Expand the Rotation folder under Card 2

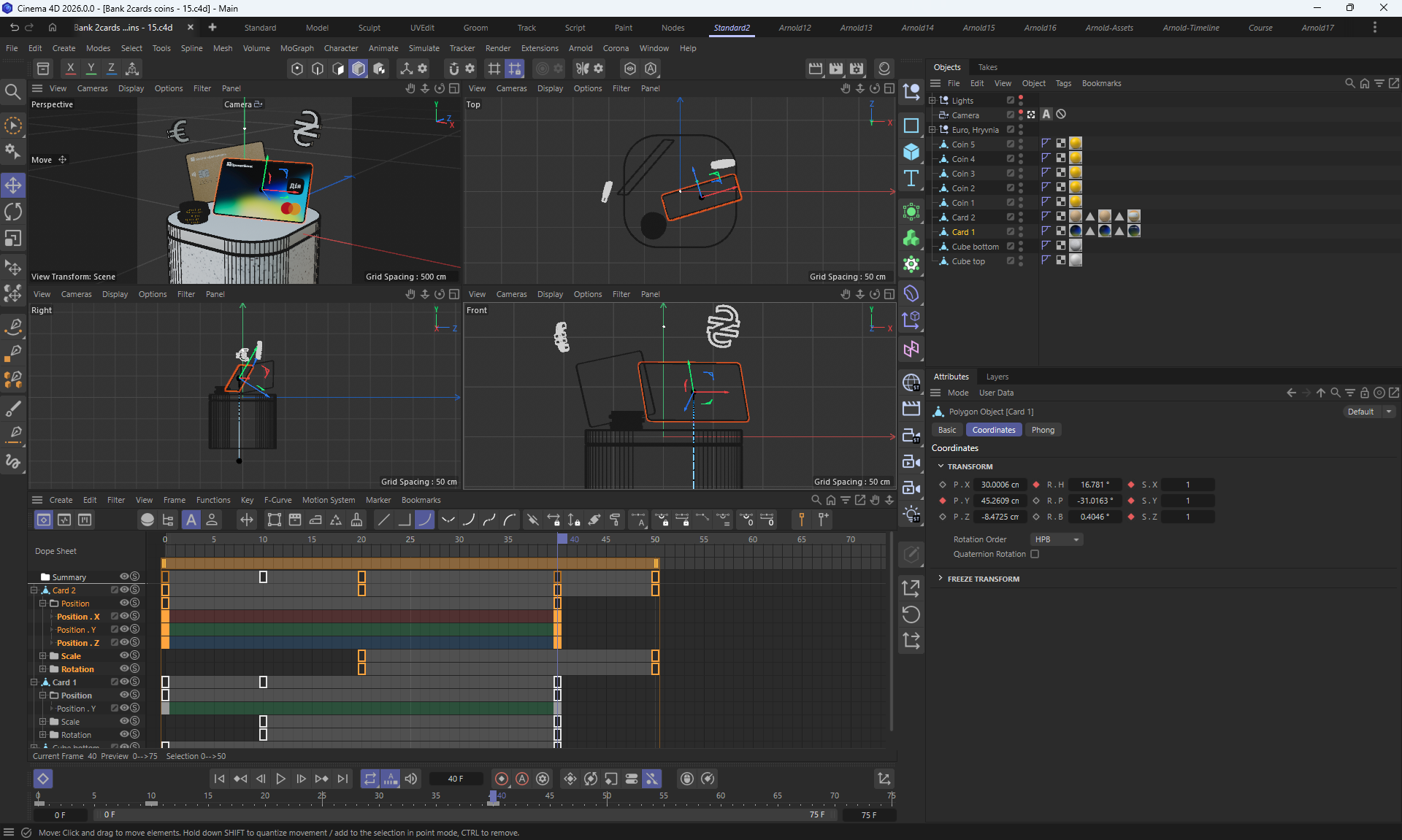pos(43,669)
